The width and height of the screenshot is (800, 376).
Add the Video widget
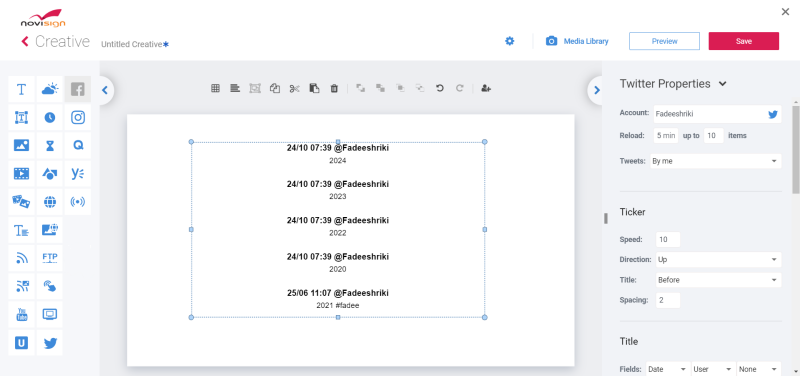click(21, 173)
